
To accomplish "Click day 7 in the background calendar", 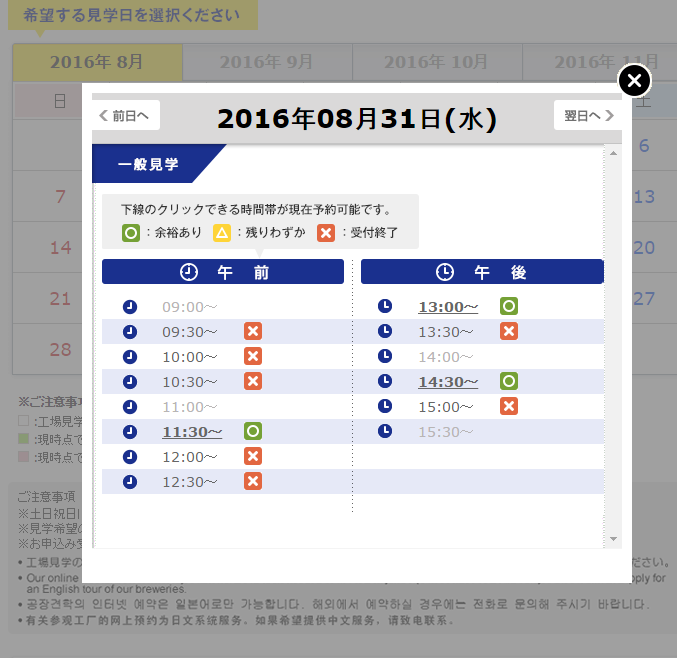I will tap(60, 197).
